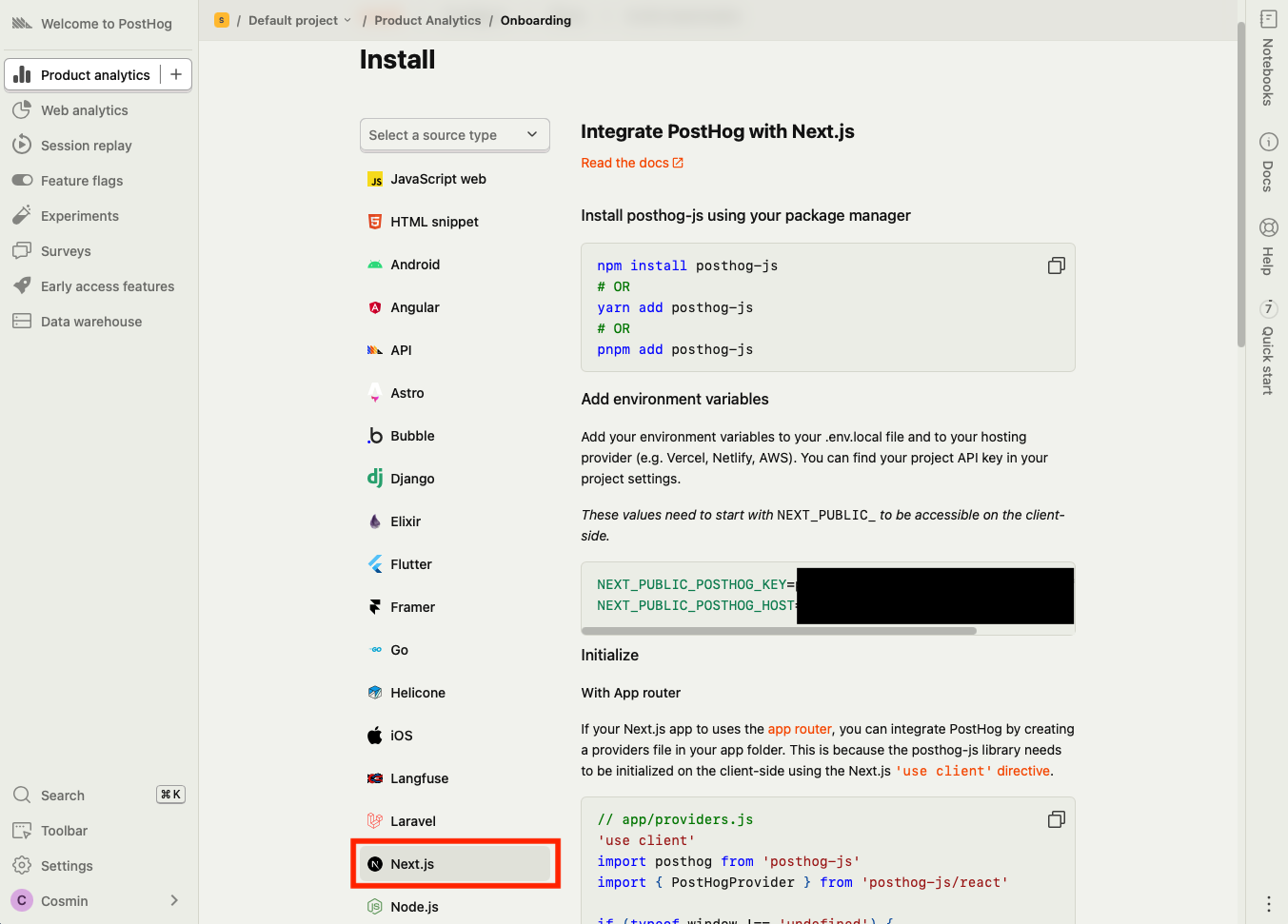
Task: Pick Elixir from source list
Action: tap(455, 521)
